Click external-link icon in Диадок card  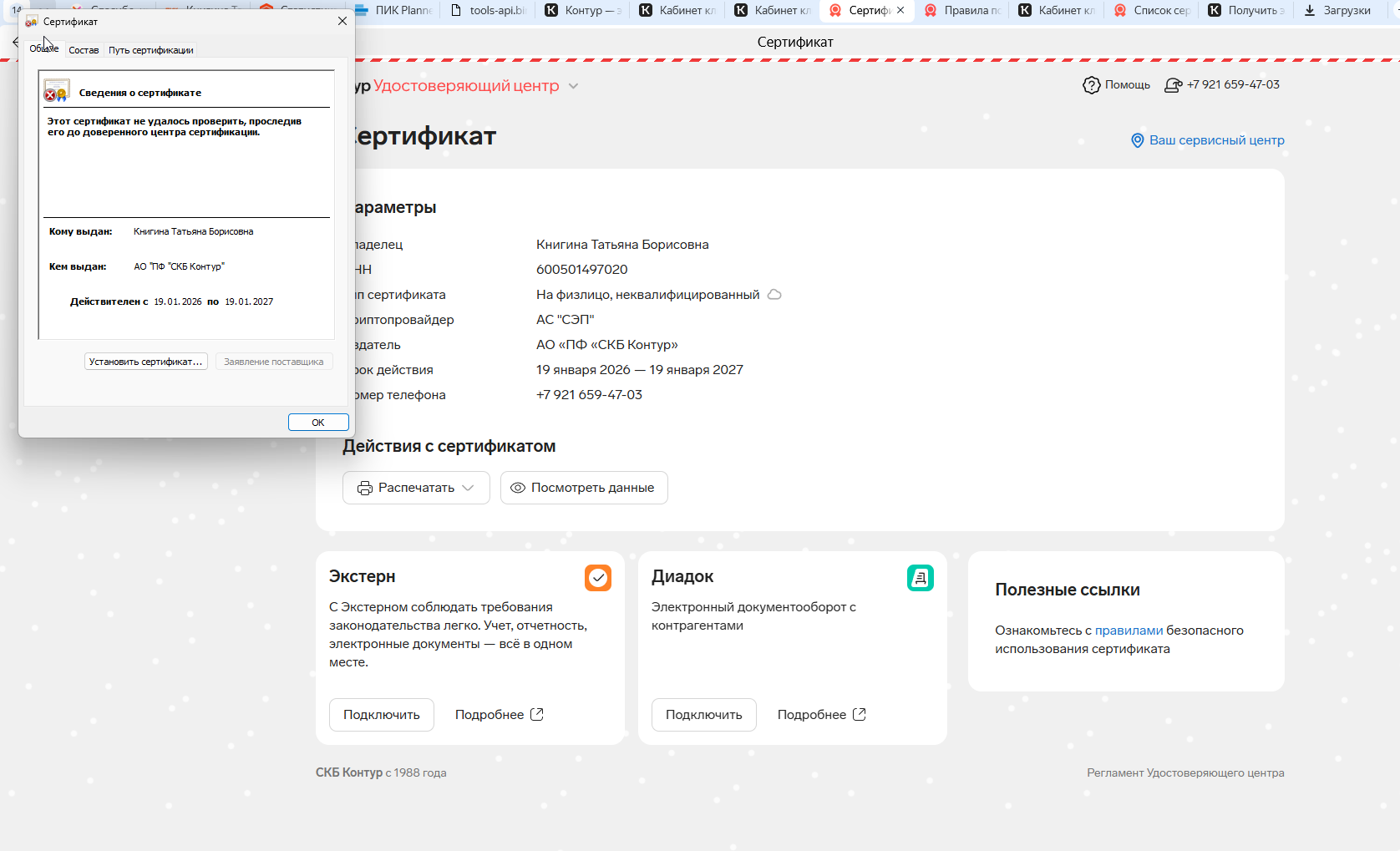coord(860,715)
